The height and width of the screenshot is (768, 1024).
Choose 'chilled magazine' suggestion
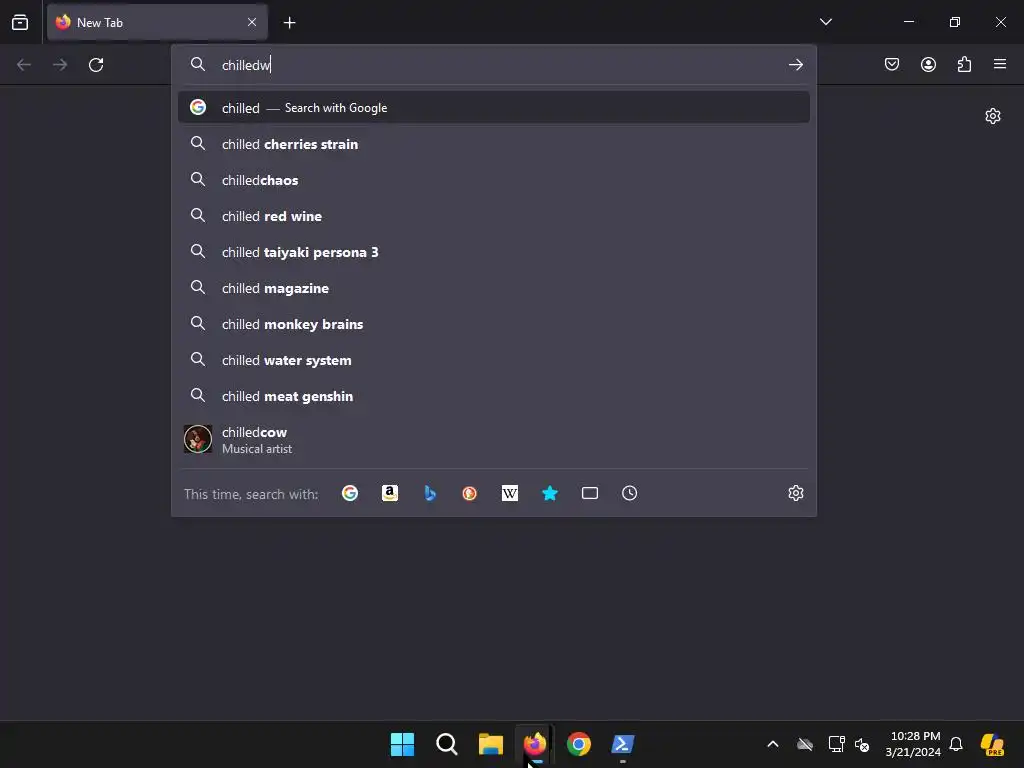pos(494,288)
